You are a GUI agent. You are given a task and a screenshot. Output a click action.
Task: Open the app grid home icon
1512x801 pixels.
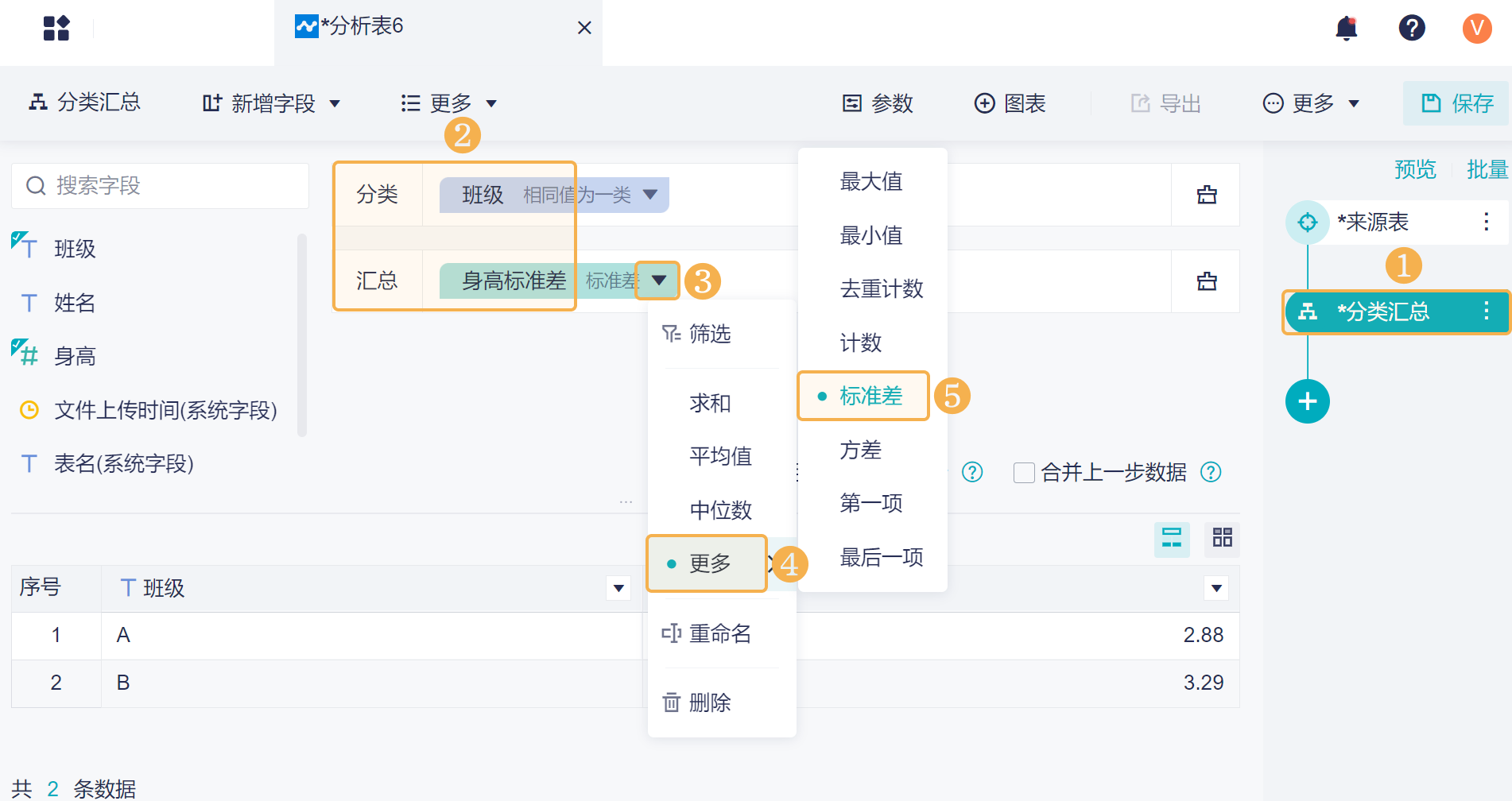pyautogui.click(x=56, y=28)
